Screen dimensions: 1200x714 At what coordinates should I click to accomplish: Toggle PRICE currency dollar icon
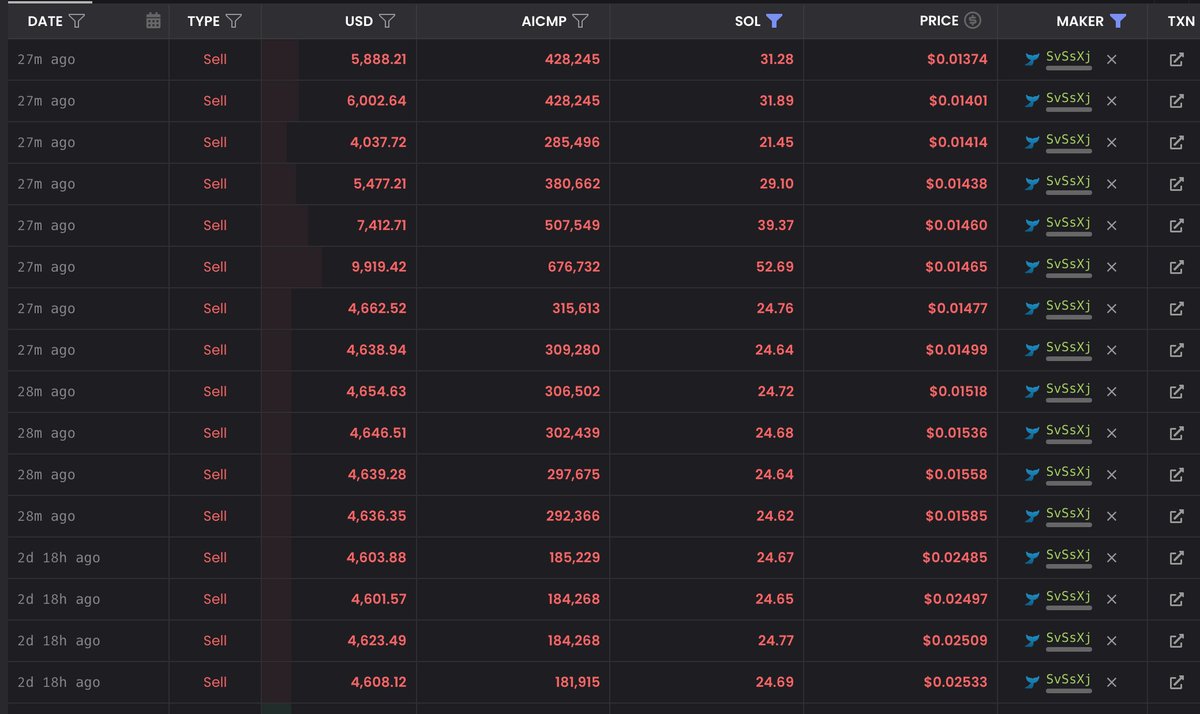pos(973,20)
